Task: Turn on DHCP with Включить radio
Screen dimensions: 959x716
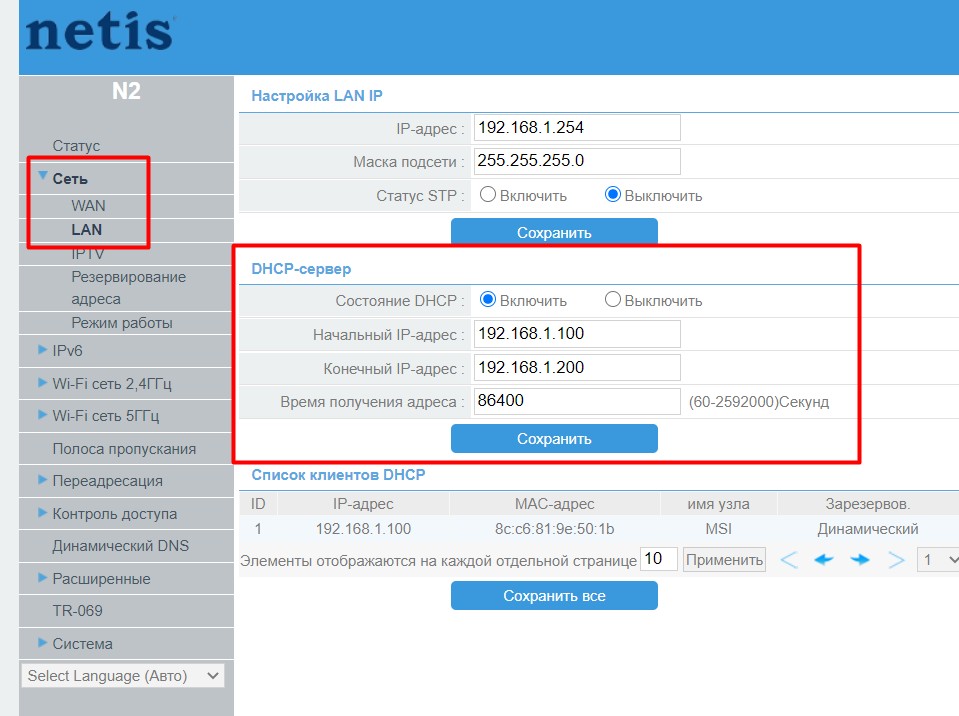Action: tap(487, 300)
